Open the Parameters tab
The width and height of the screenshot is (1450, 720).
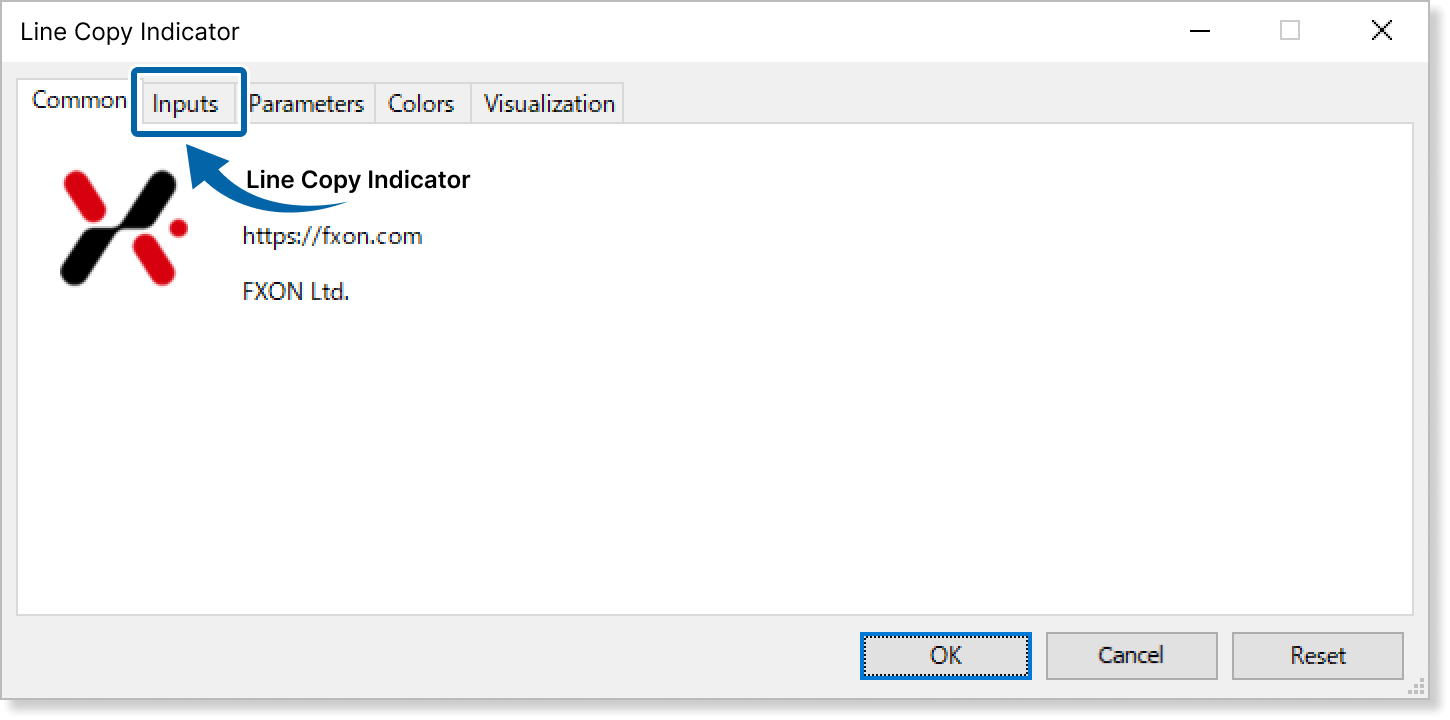306,103
